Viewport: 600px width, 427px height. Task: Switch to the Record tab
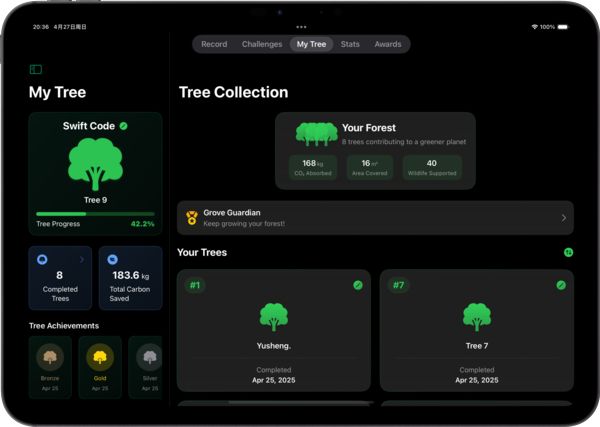[x=214, y=44]
